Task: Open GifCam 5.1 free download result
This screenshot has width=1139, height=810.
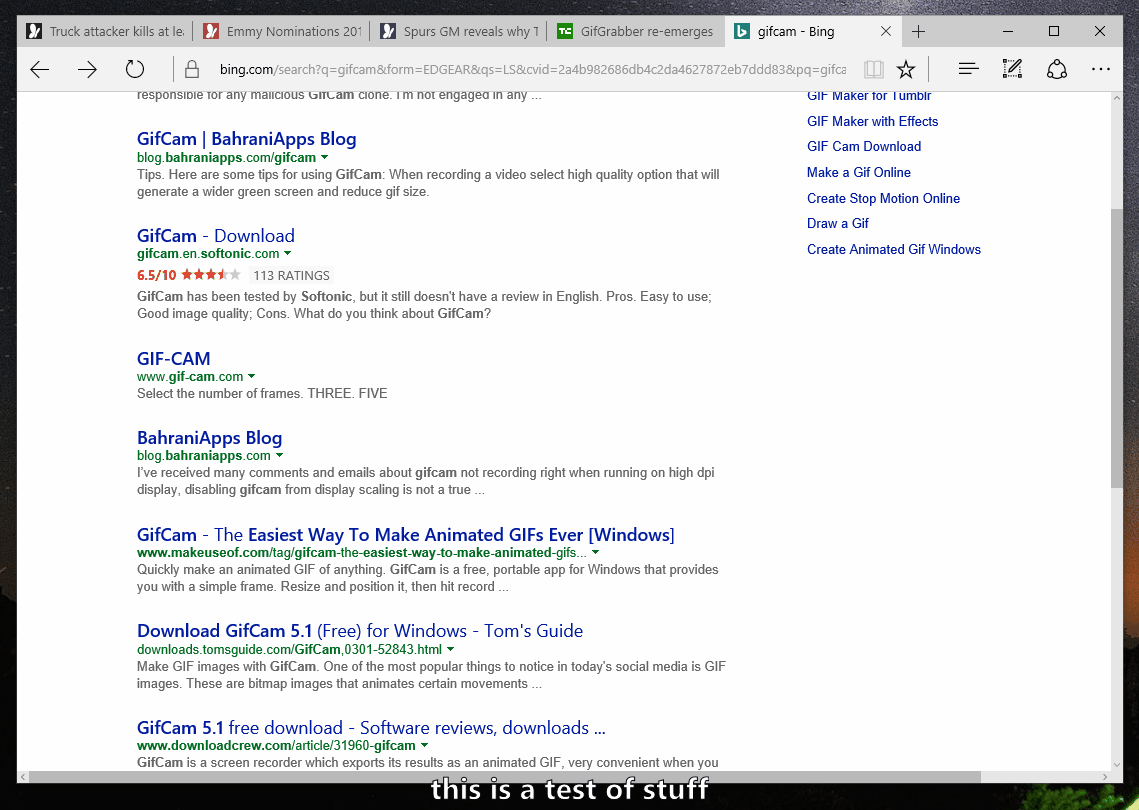Action: (370, 728)
